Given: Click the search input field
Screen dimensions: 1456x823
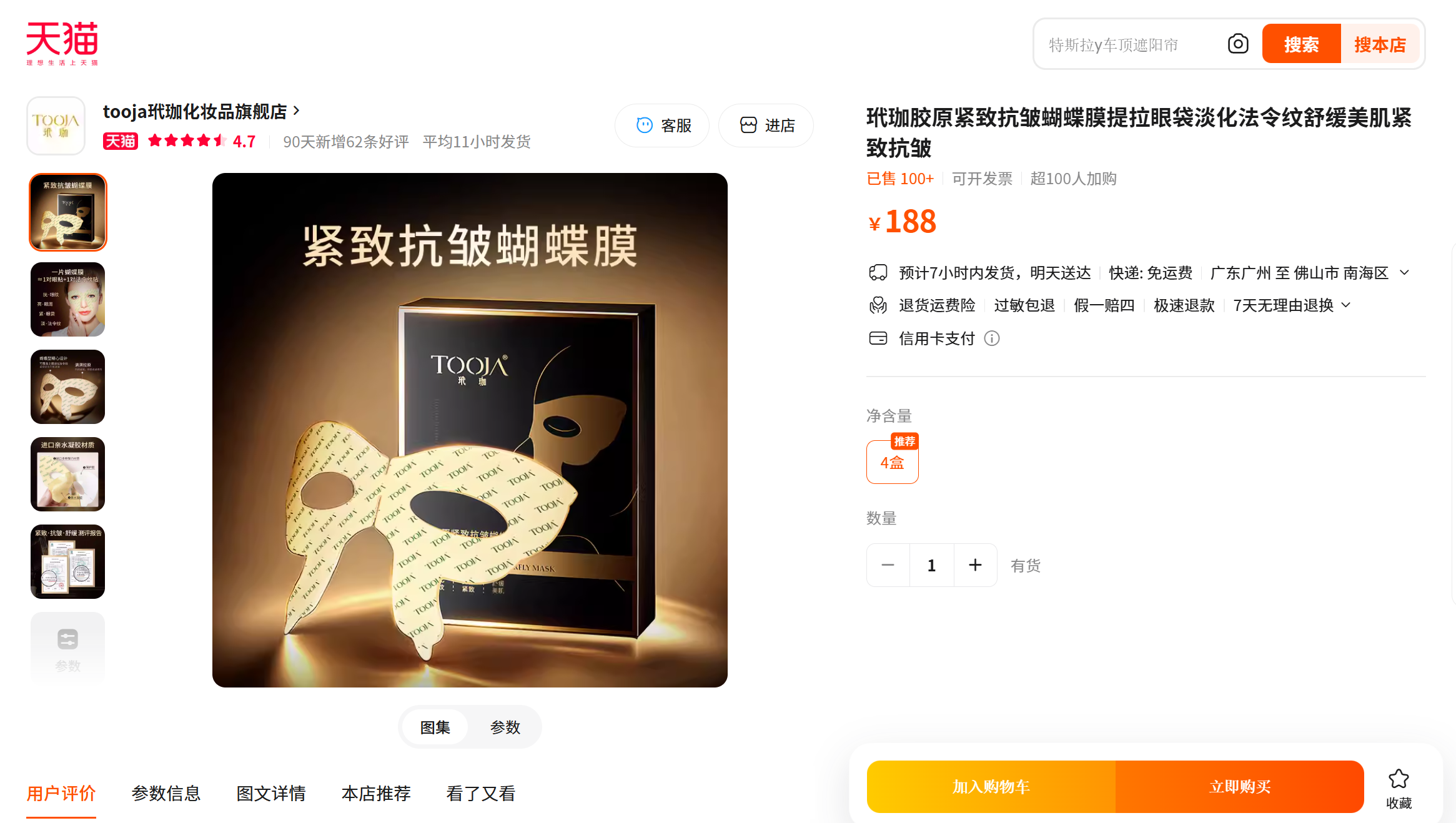Looking at the screenshot, I should point(1131,44).
